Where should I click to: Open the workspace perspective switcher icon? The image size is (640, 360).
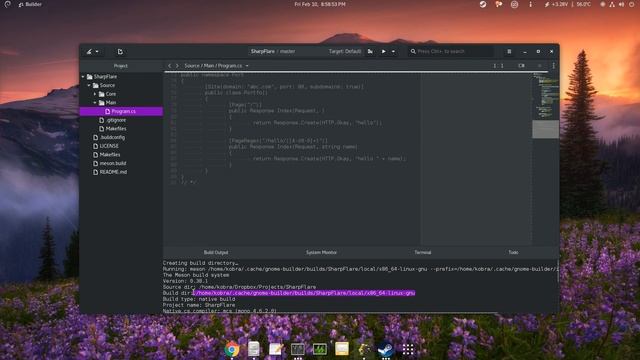89,51
